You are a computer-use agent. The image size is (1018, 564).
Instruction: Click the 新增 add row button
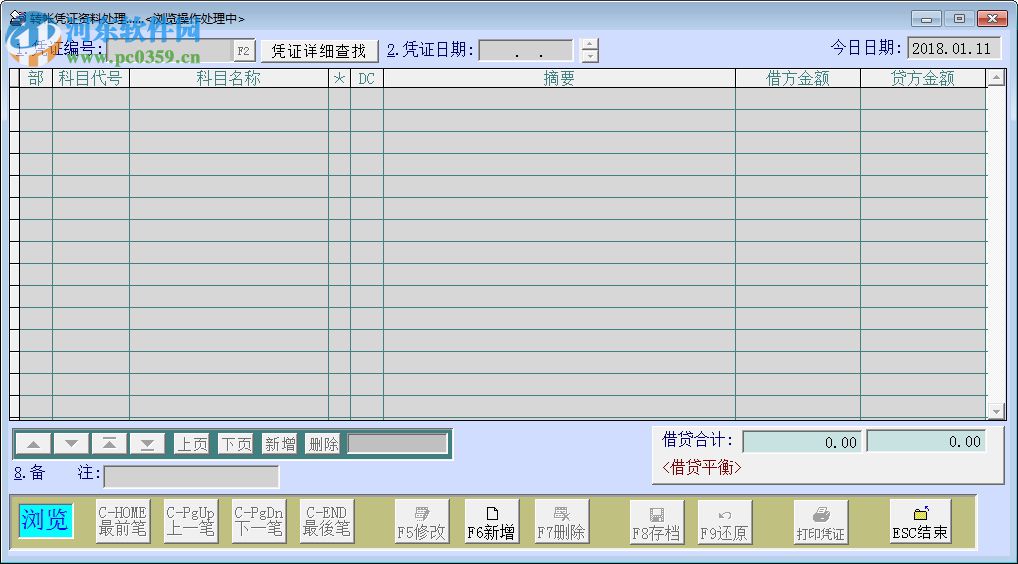(x=280, y=444)
